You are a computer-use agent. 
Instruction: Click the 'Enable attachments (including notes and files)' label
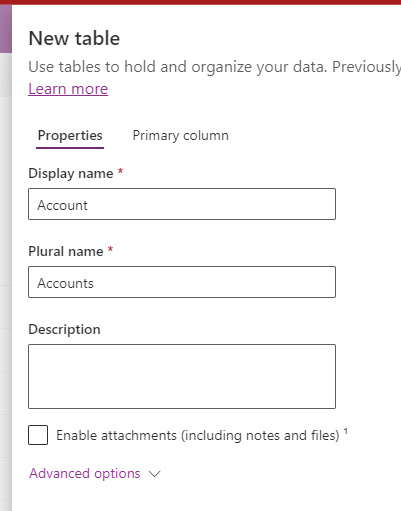[198, 435]
